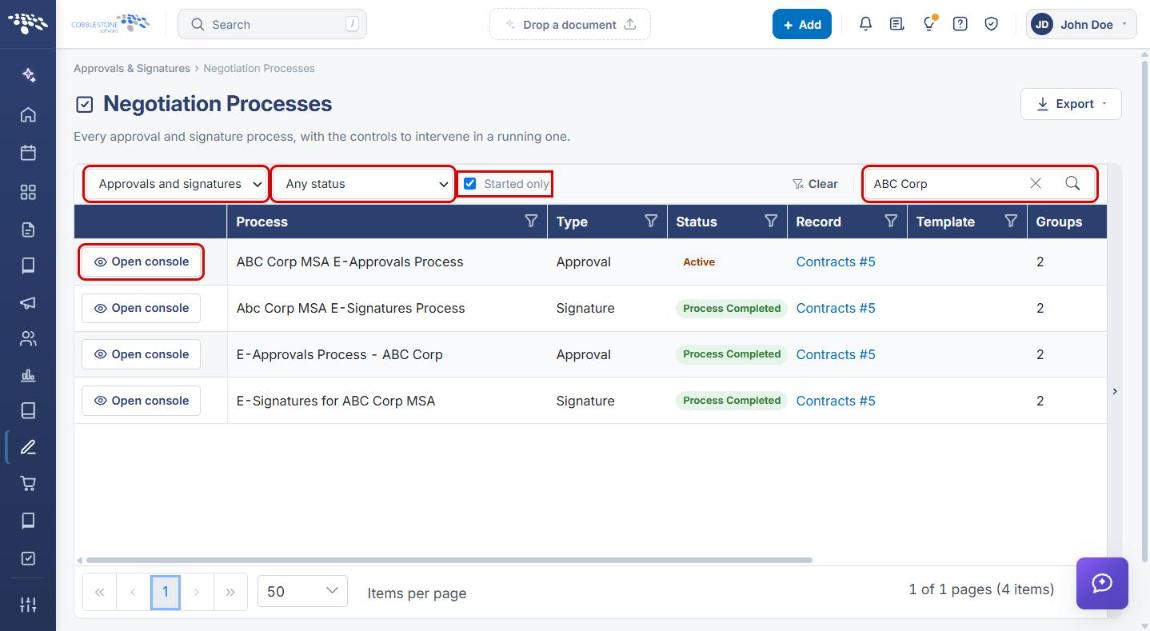Open console for E-Approvals Process - ABC Corp
Viewport: 1150px width, 631px height.
tap(141, 354)
